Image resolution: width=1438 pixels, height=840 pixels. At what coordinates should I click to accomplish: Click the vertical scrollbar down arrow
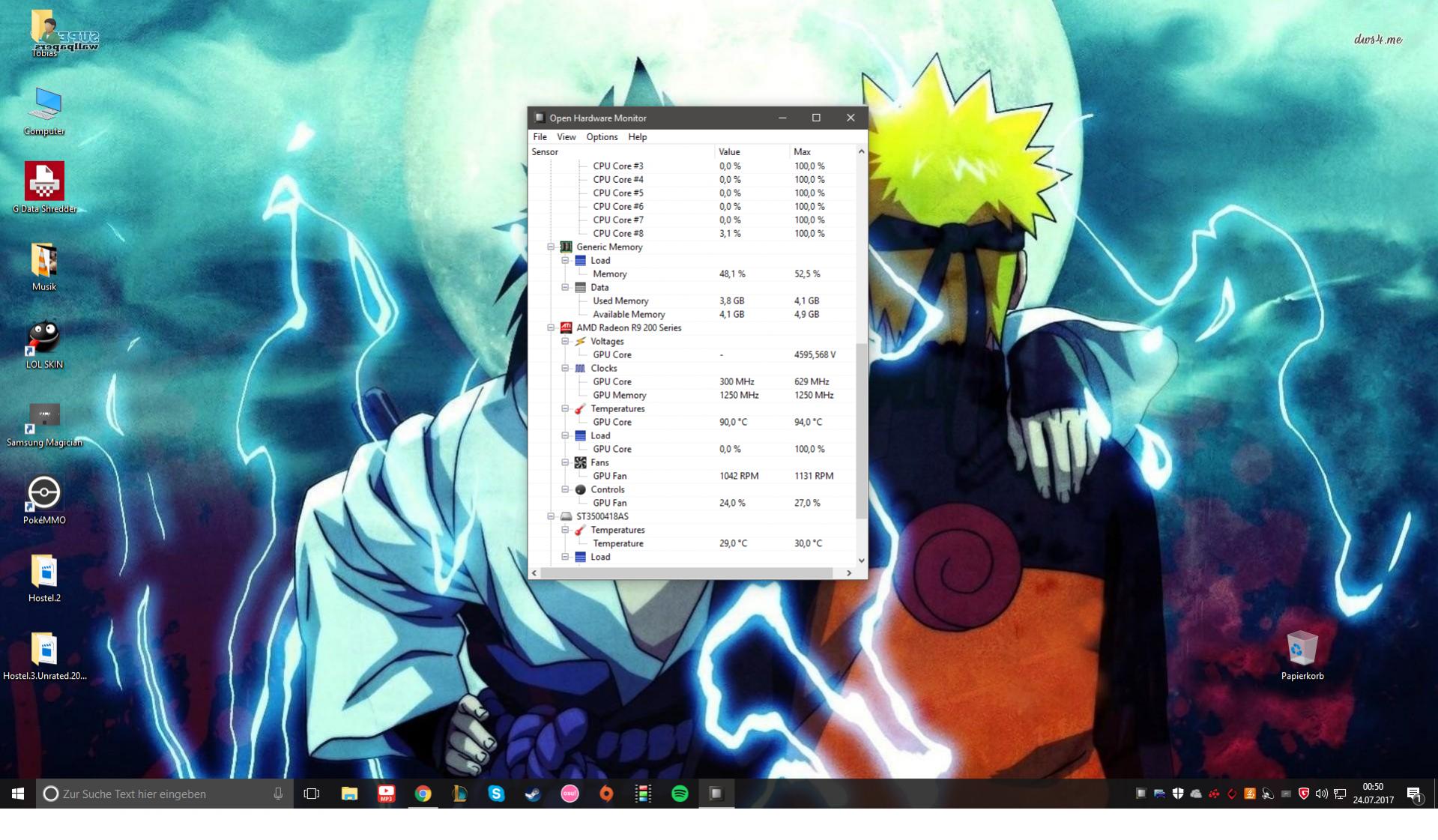pyautogui.click(x=861, y=560)
